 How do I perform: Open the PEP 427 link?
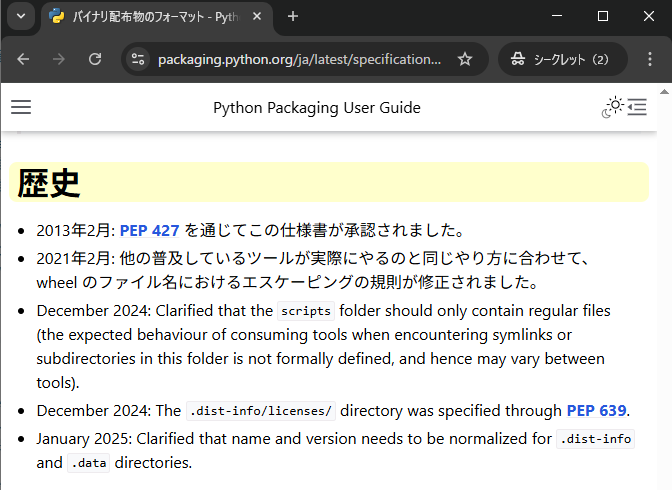(149, 231)
